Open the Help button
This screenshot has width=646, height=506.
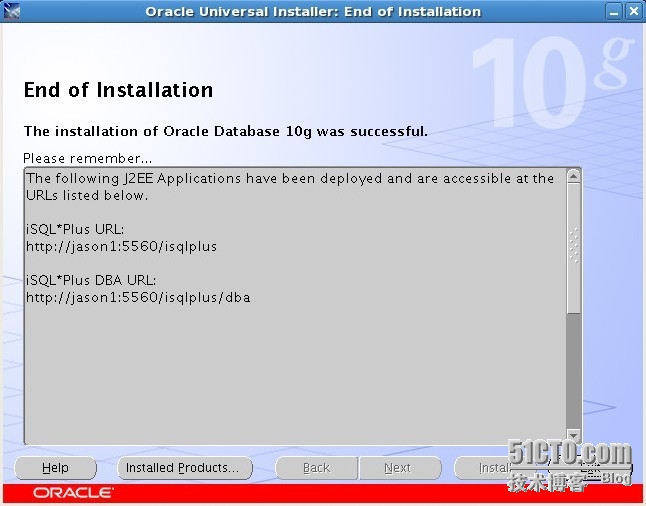55,468
